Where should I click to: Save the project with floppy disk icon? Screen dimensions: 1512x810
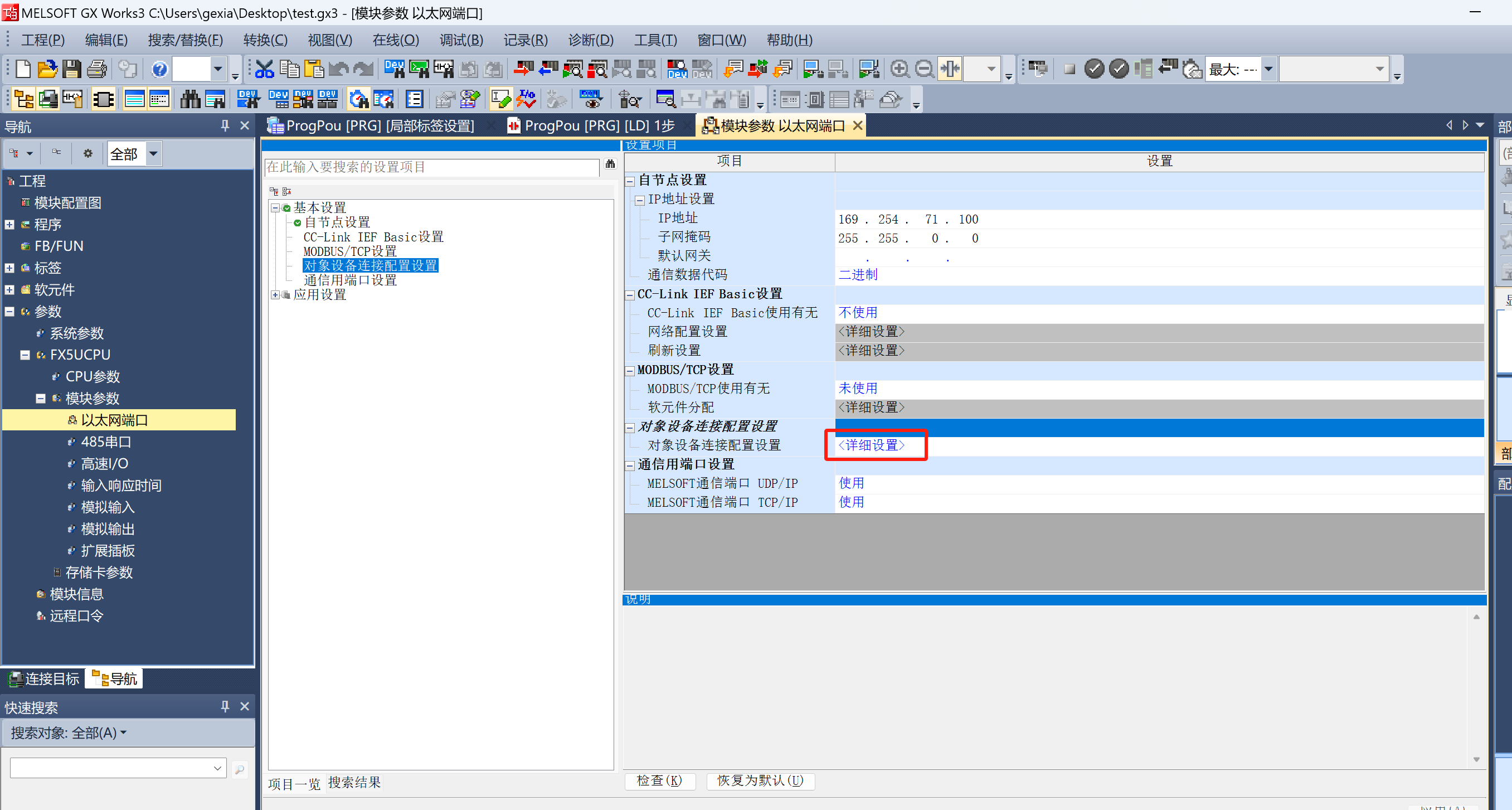(72, 69)
